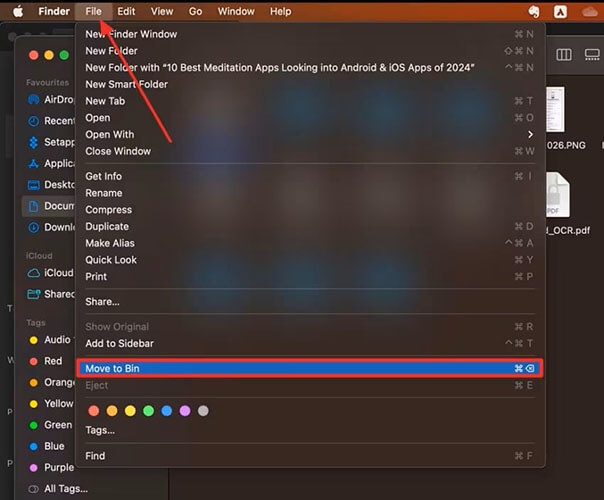
Task: Apply the gray tag color in menu
Action: [203, 411]
